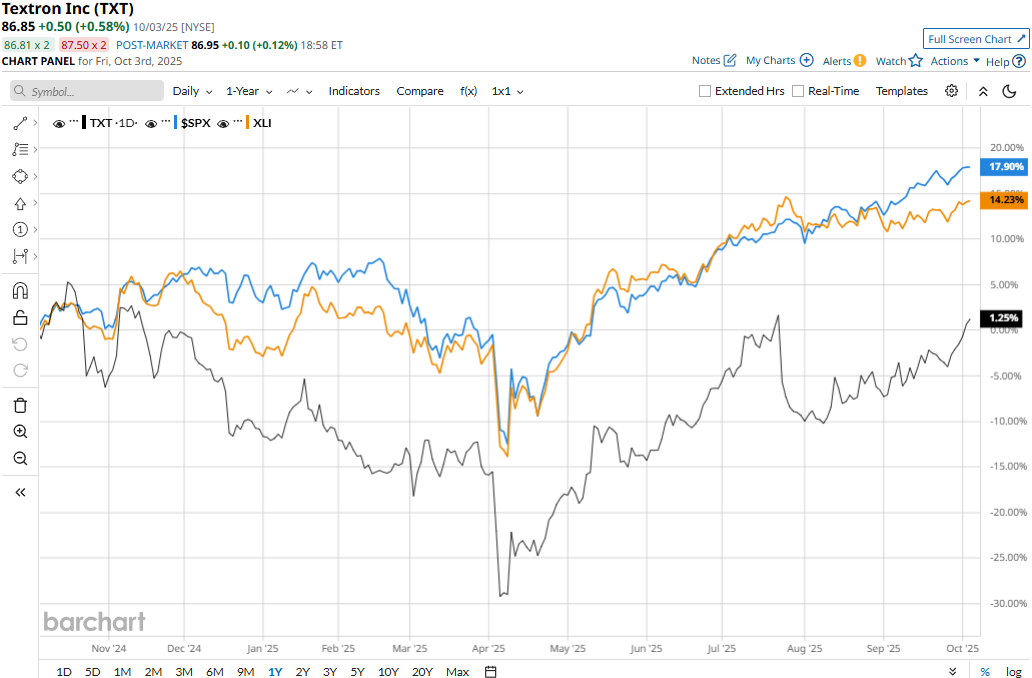The height and width of the screenshot is (678, 1032).
Task: Select the price range measure tool
Action: 20,256
